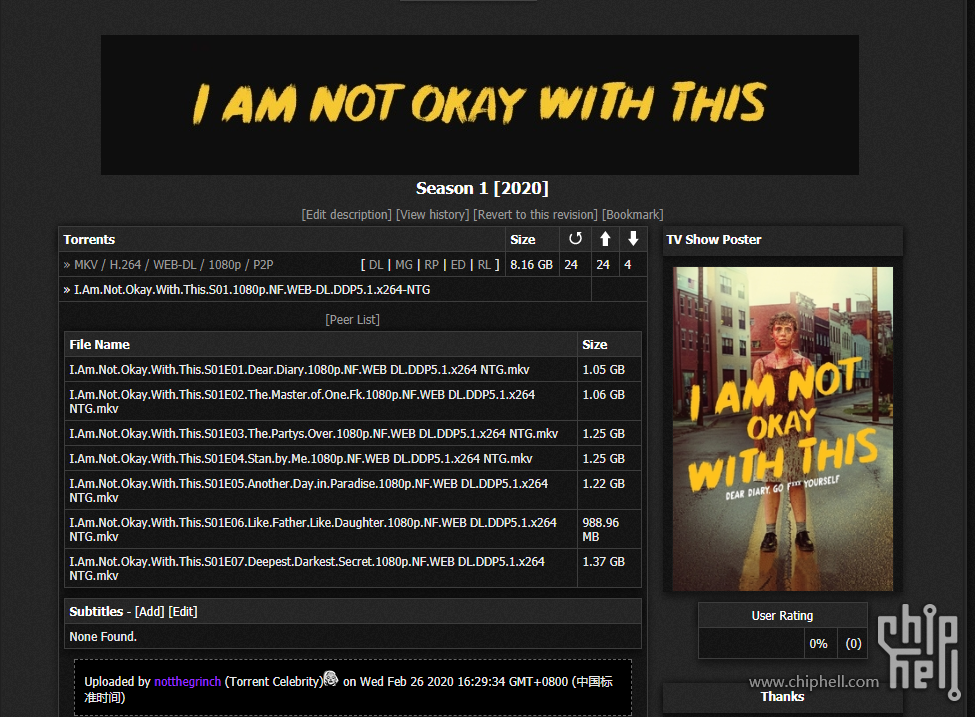Image resolution: width=975 pixels, height=717 pixels.
Task: Open the Peer List link
Action: click(353, 320)
